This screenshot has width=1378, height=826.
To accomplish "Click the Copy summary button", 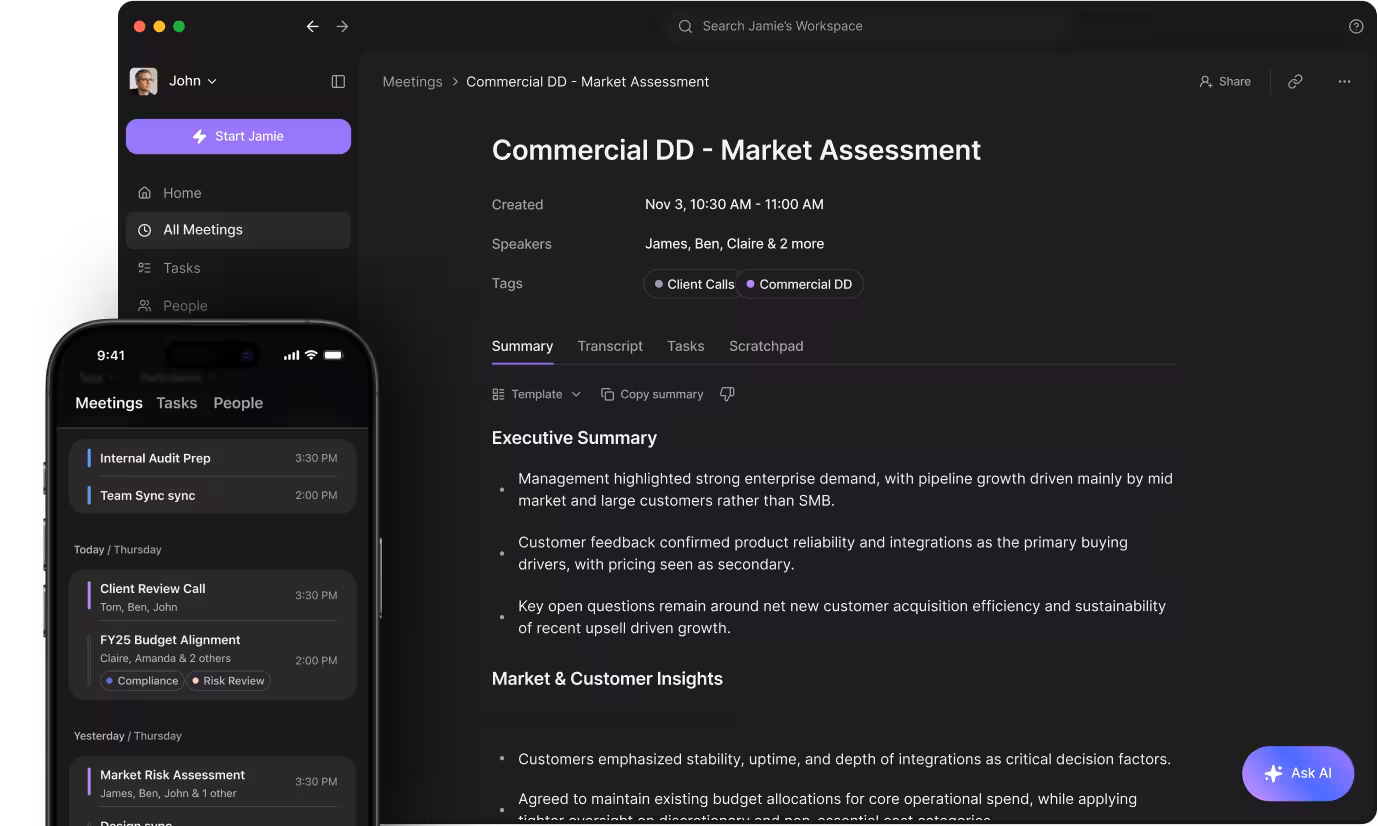I will (652, 394).
